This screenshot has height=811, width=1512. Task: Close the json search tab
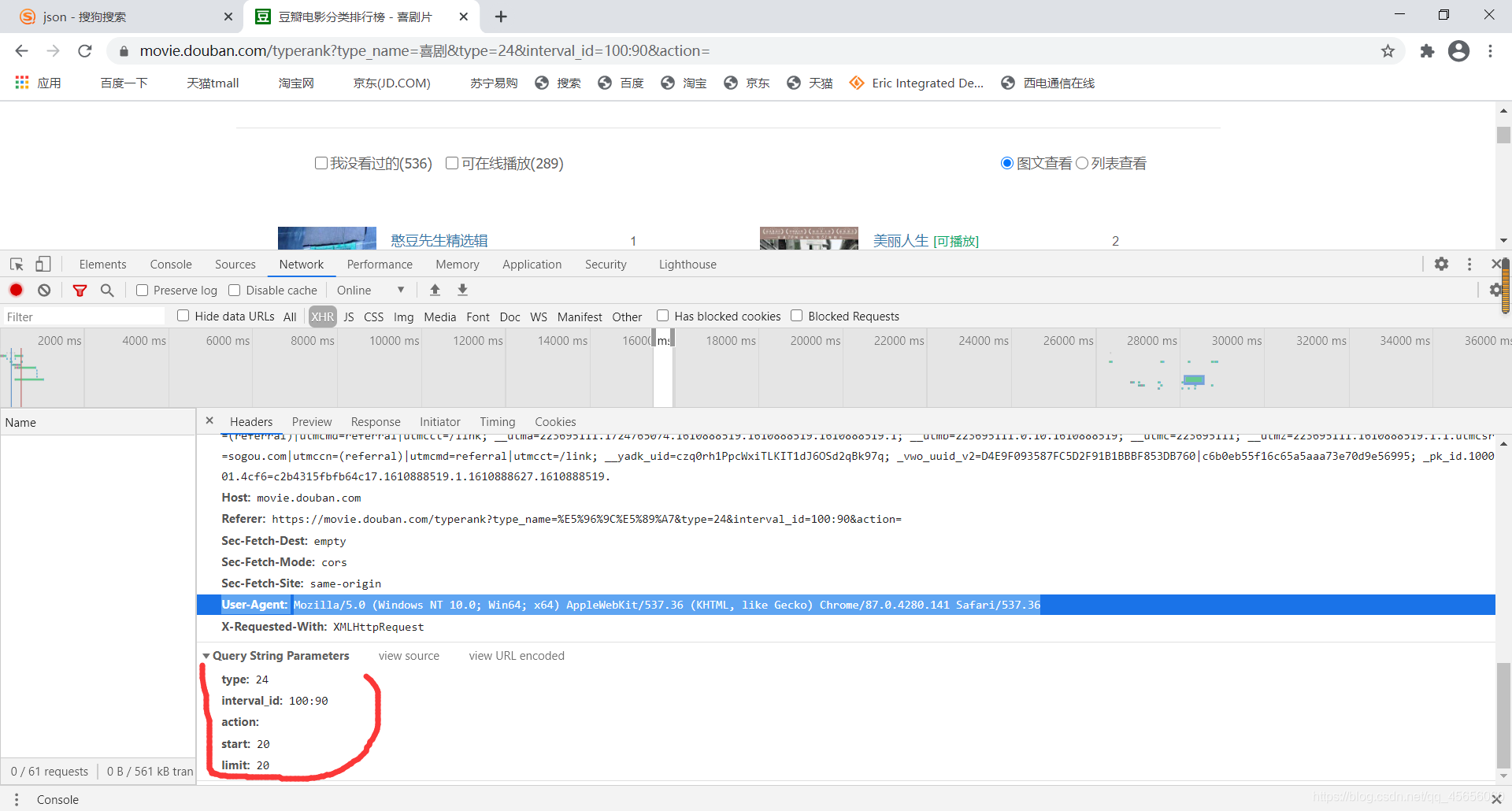tap(228, 17)
